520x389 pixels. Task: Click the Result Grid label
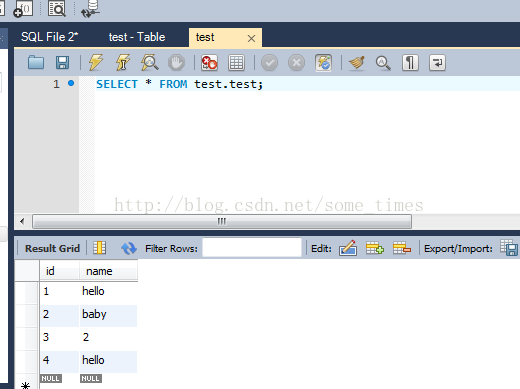point(52,248)
